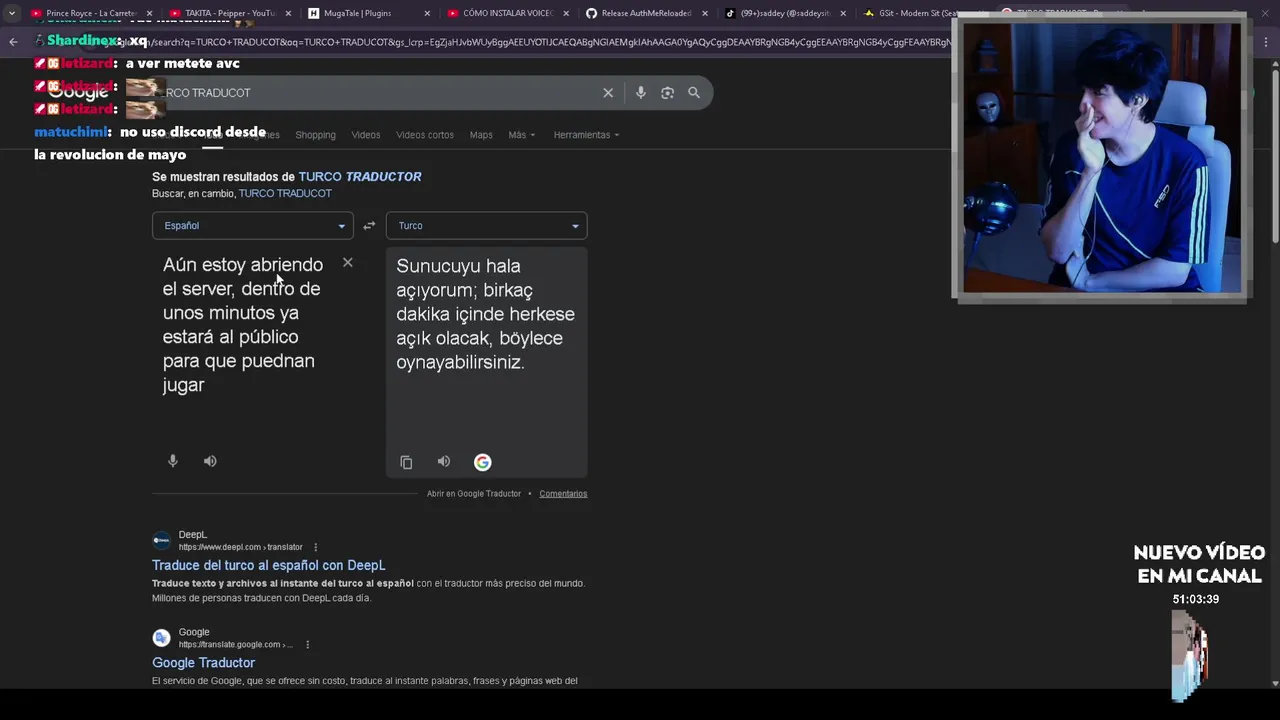1280x720 pixels.
Task: Close the CÓMO INSTALAR VOICECHAT tab
Action: (x=566, y=14)
